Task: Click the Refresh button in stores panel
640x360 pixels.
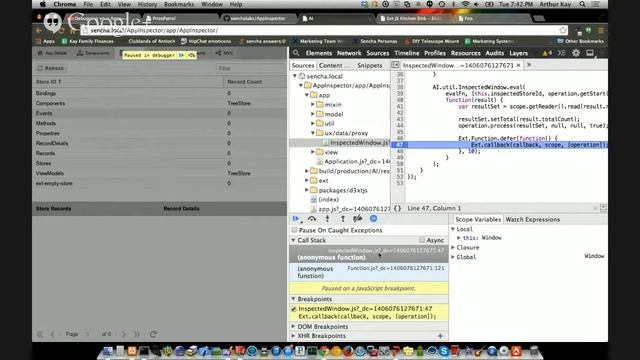Action: (51, 68)
